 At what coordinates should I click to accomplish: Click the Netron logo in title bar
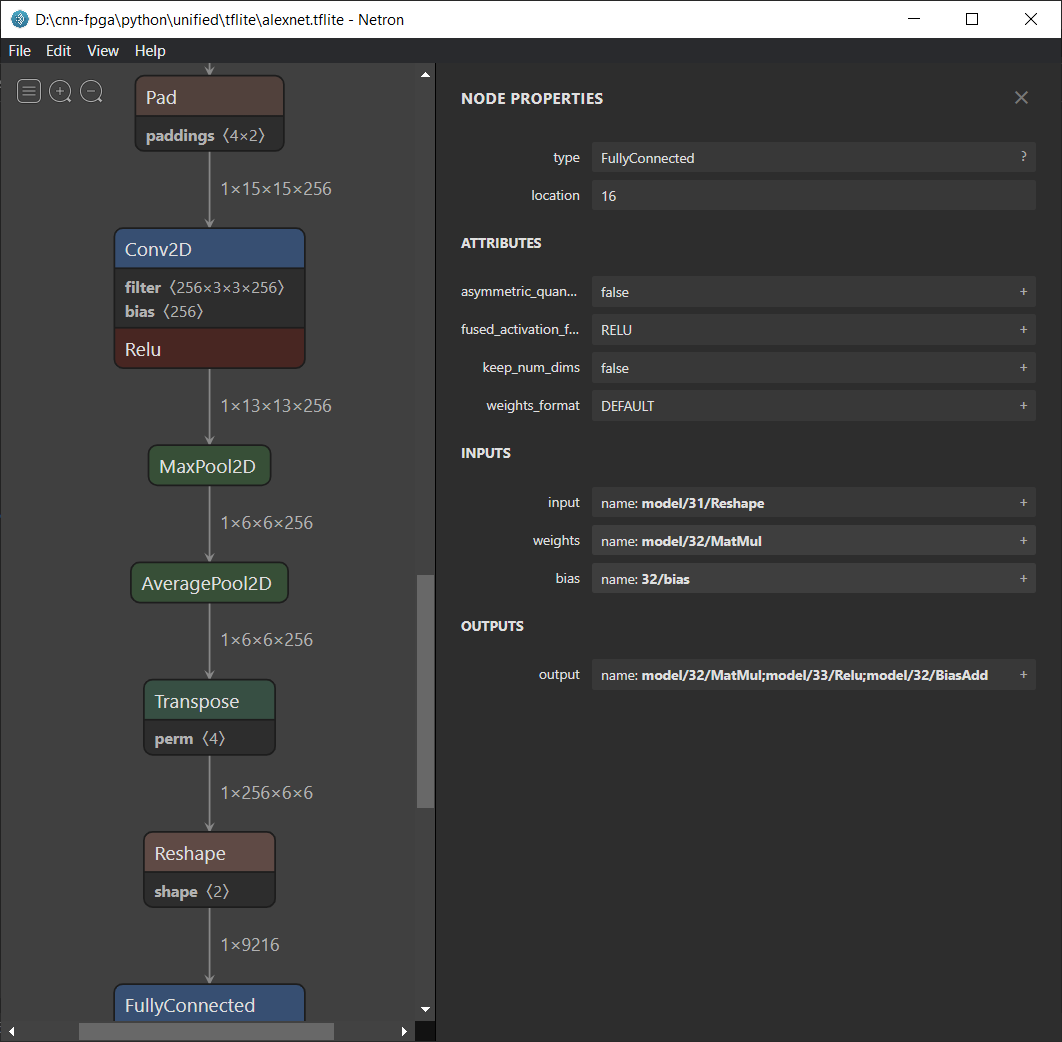[x=19, y=19]
